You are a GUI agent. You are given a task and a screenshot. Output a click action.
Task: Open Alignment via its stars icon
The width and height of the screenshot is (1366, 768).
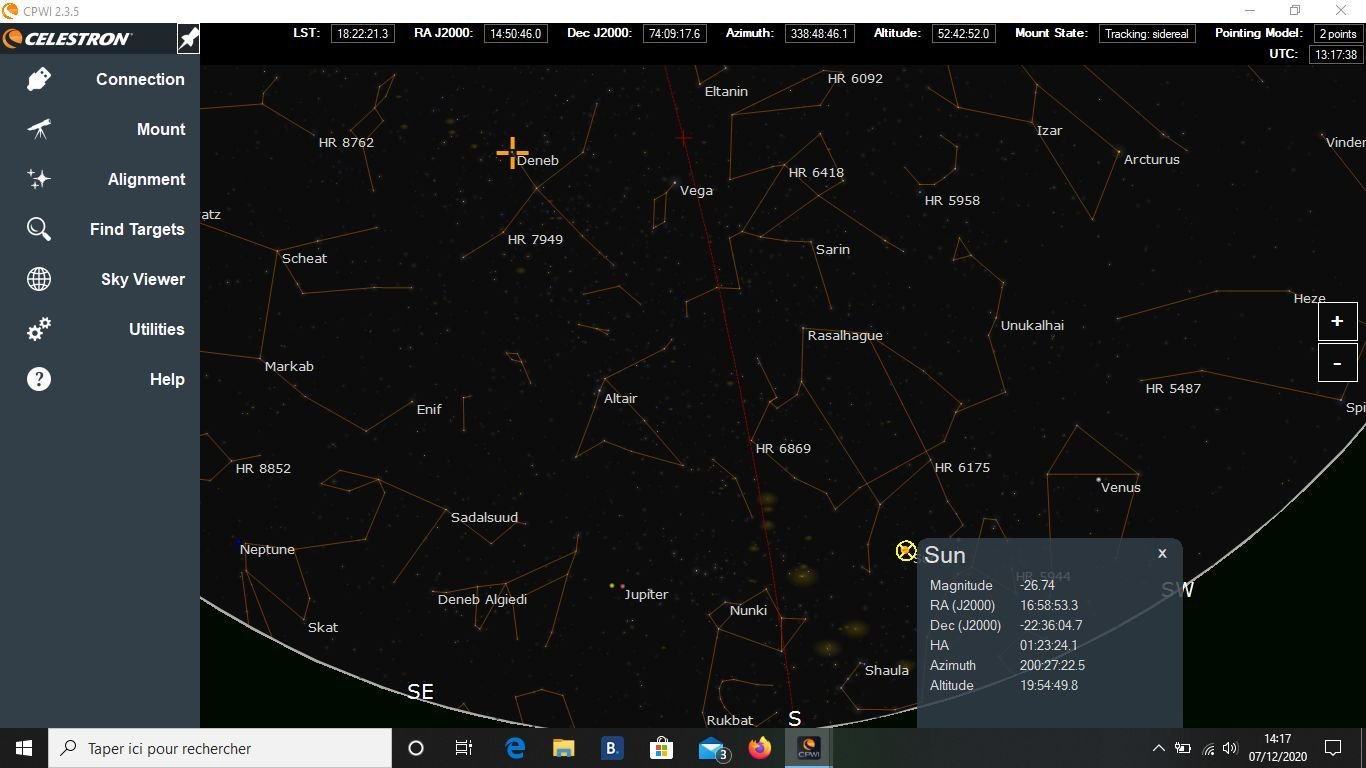pyautogui.click(x=39, y=179)
